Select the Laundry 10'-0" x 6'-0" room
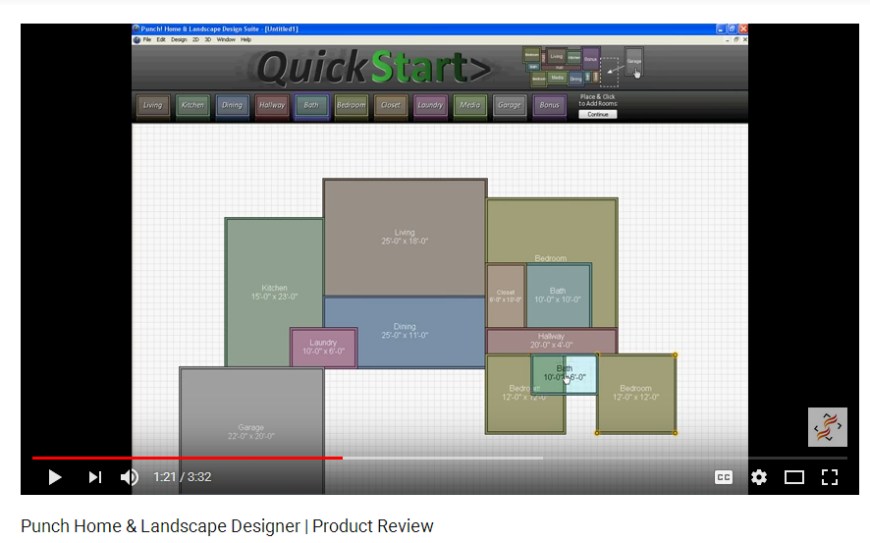Viewport: 870px width, 543px height. 323,347
